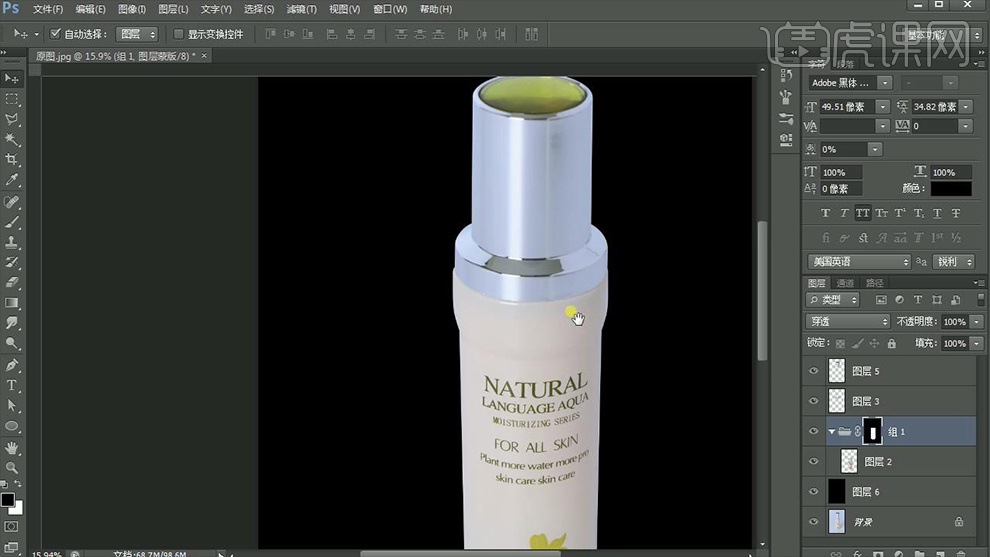This screenshot has width=990, height=557.
Task: Enable the 显示变换控件 checkbox
Action: tap(178, 33)
